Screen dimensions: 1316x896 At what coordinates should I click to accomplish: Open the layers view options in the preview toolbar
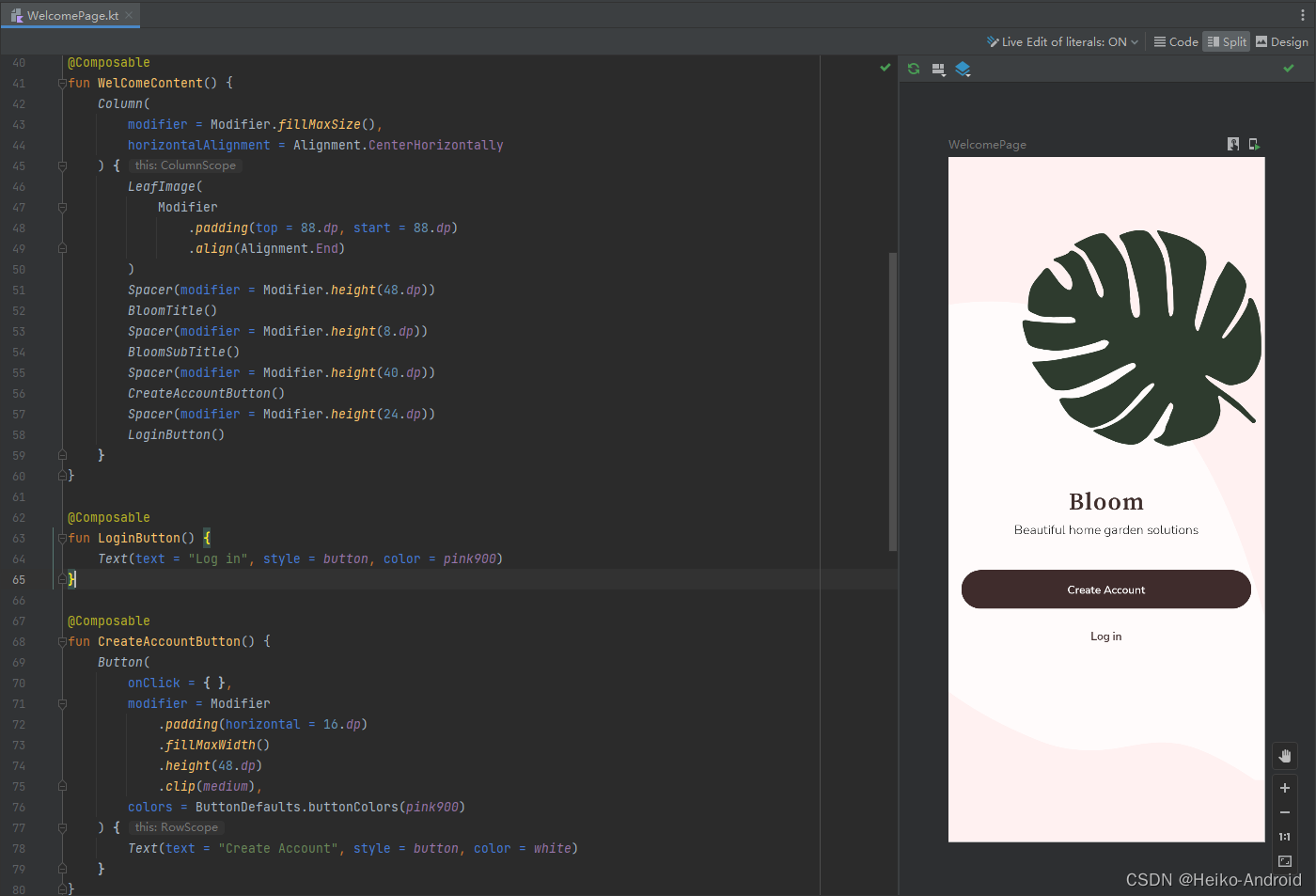tap(963, 70)
